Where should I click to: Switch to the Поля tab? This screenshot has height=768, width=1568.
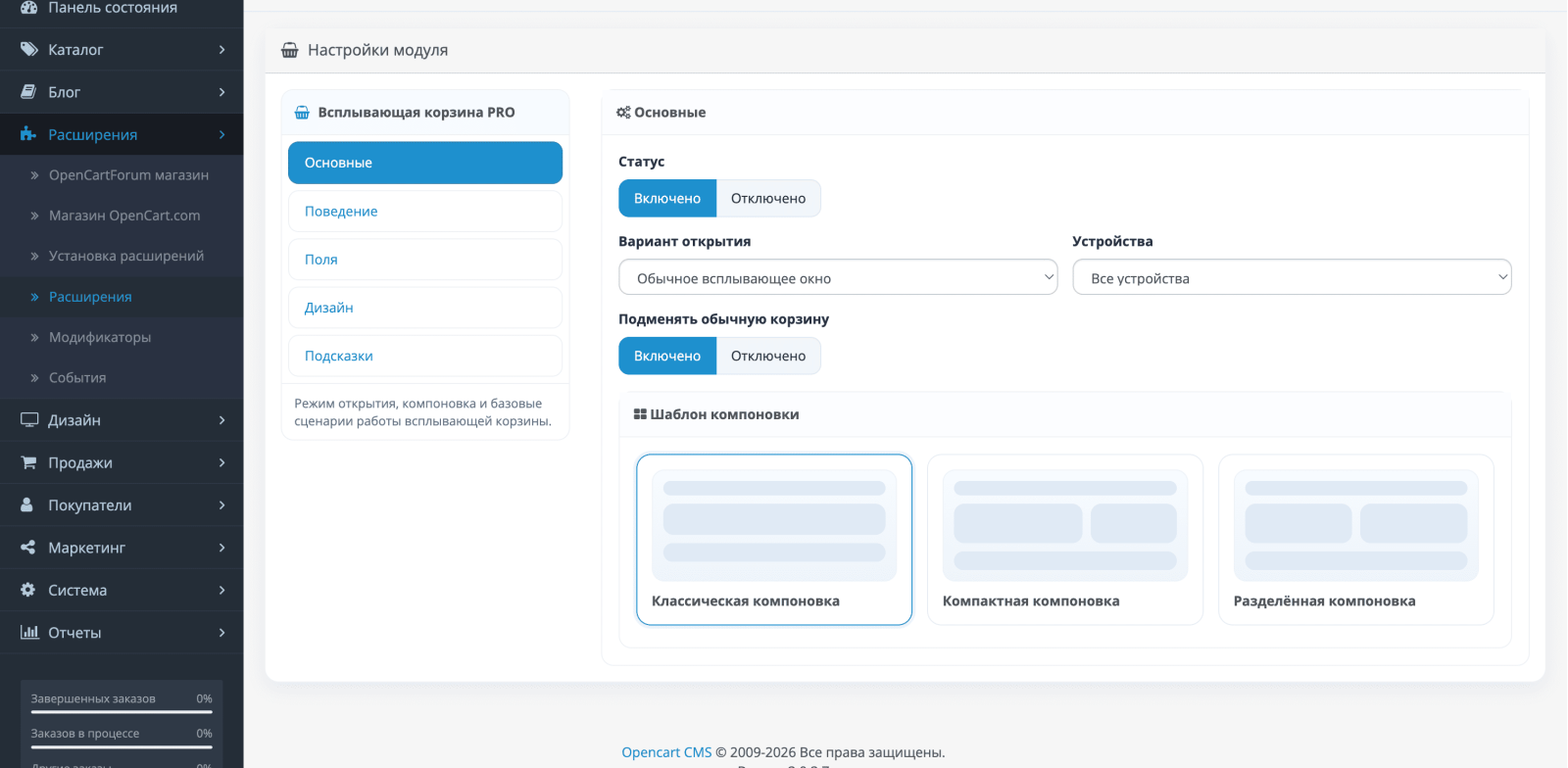[x=425, y=259]
